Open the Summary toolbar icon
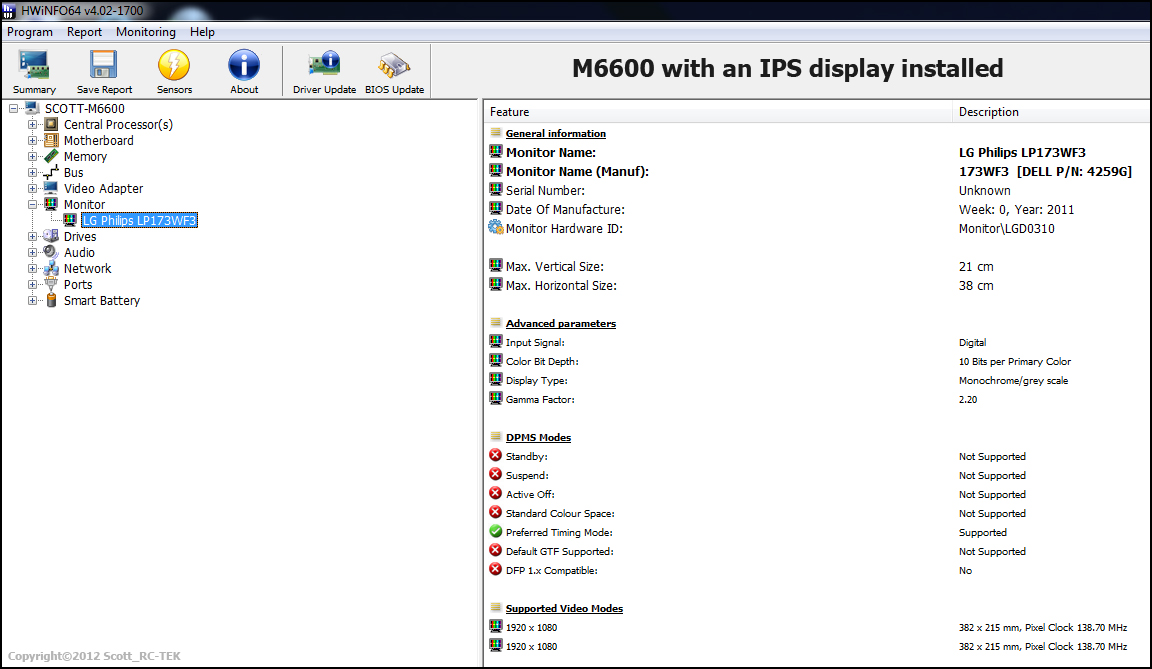 pos(34,65)
